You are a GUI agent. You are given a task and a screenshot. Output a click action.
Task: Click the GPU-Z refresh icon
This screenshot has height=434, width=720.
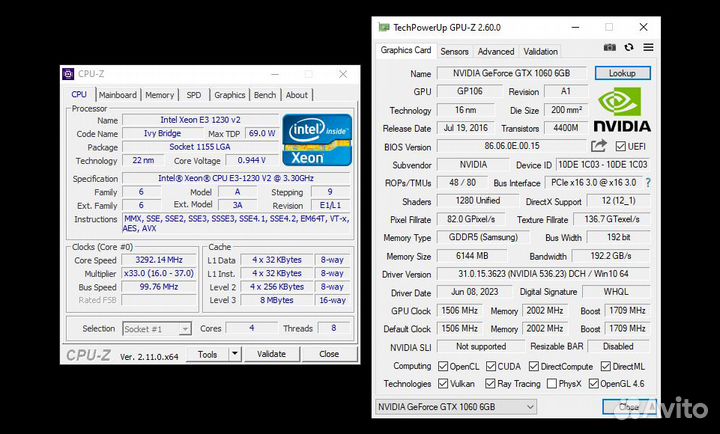click(629, 47)
